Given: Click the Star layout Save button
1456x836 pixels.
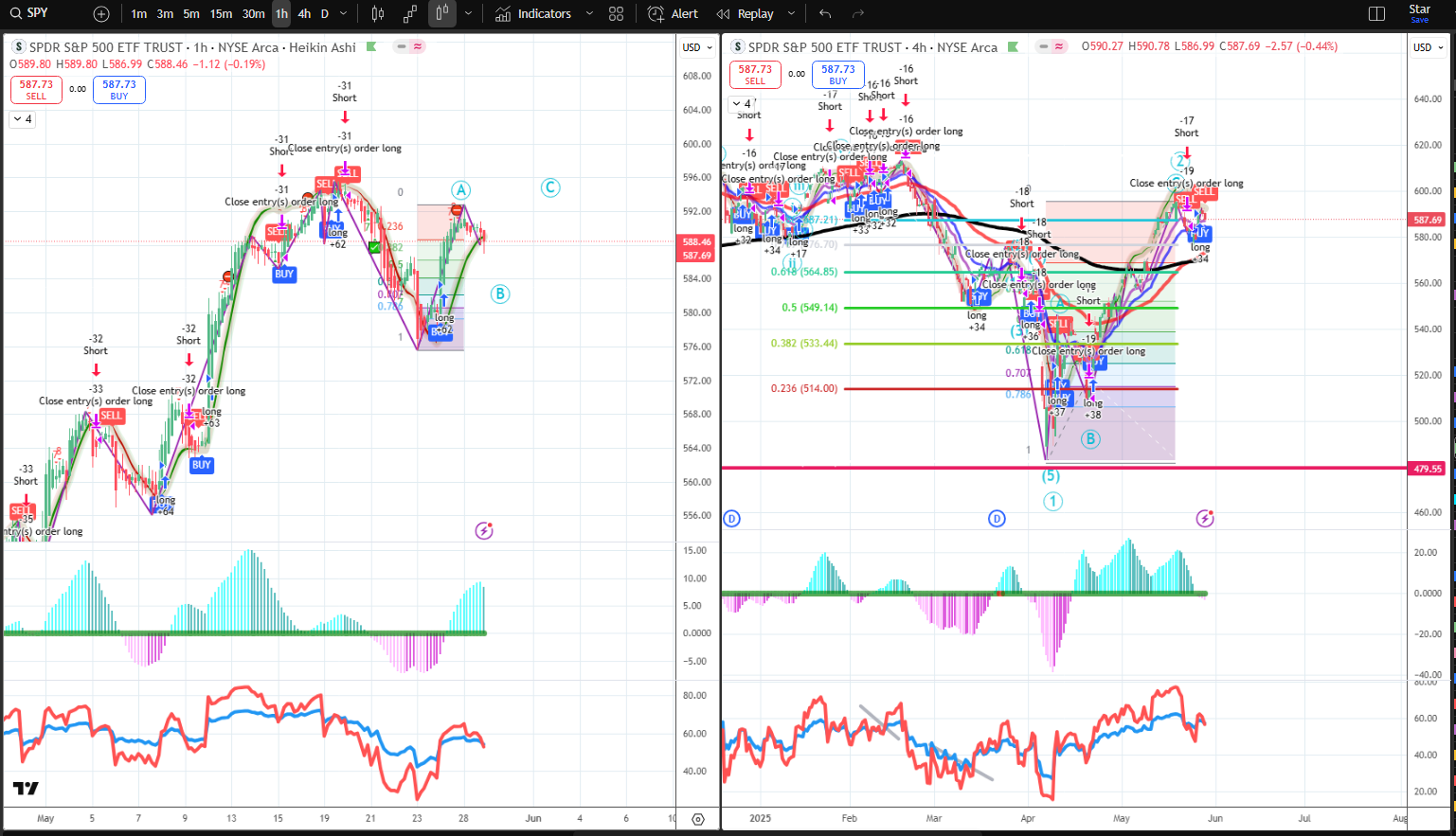Looking at the screenshot, I should coord(1419,13).
